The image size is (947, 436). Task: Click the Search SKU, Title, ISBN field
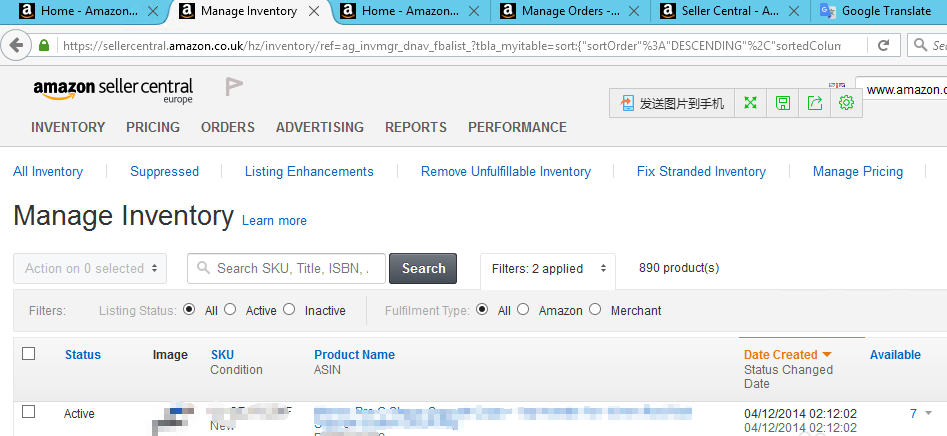pyautogui.click(x=286, y=269)
